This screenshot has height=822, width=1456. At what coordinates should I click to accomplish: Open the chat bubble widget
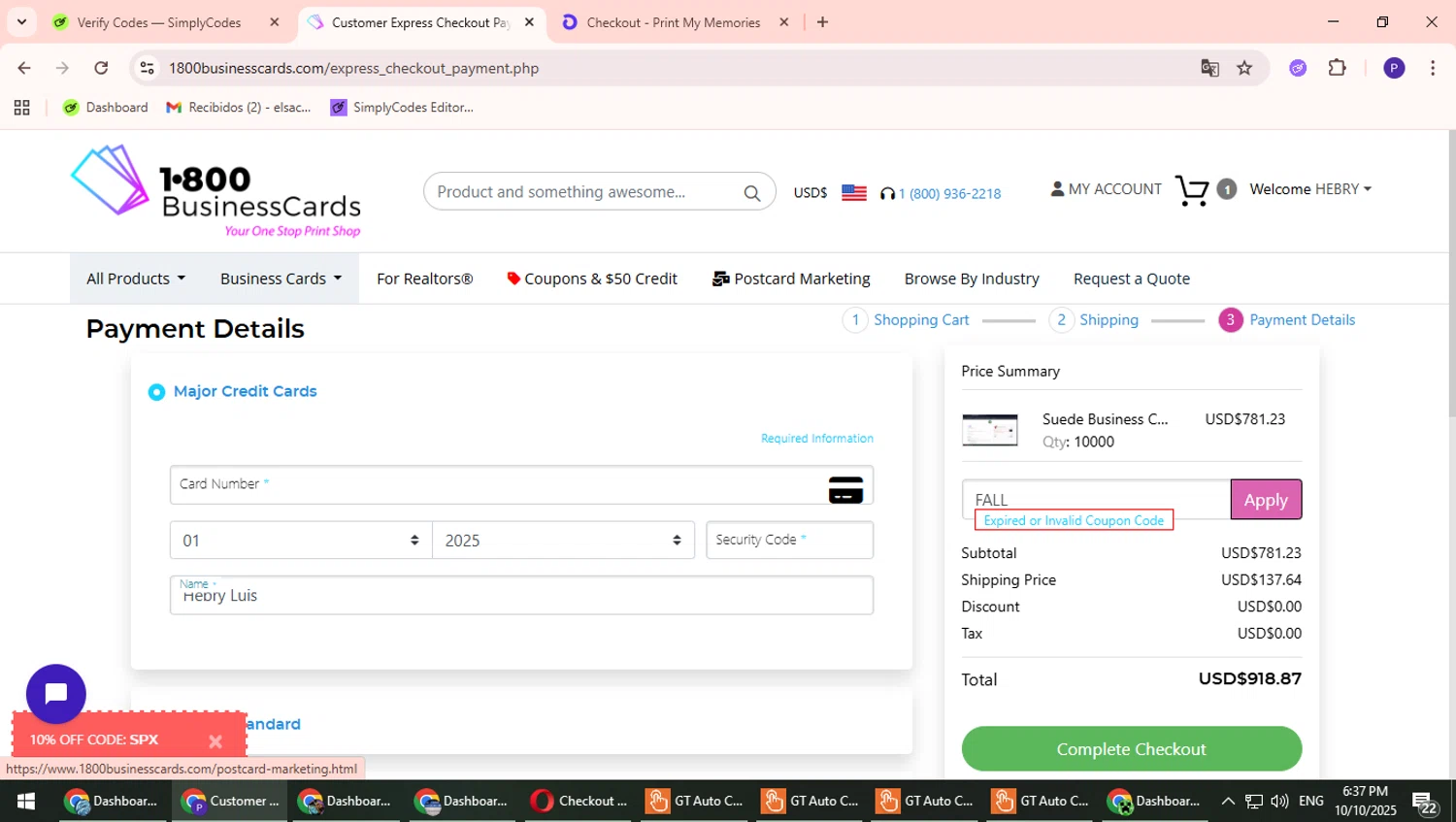56,693
